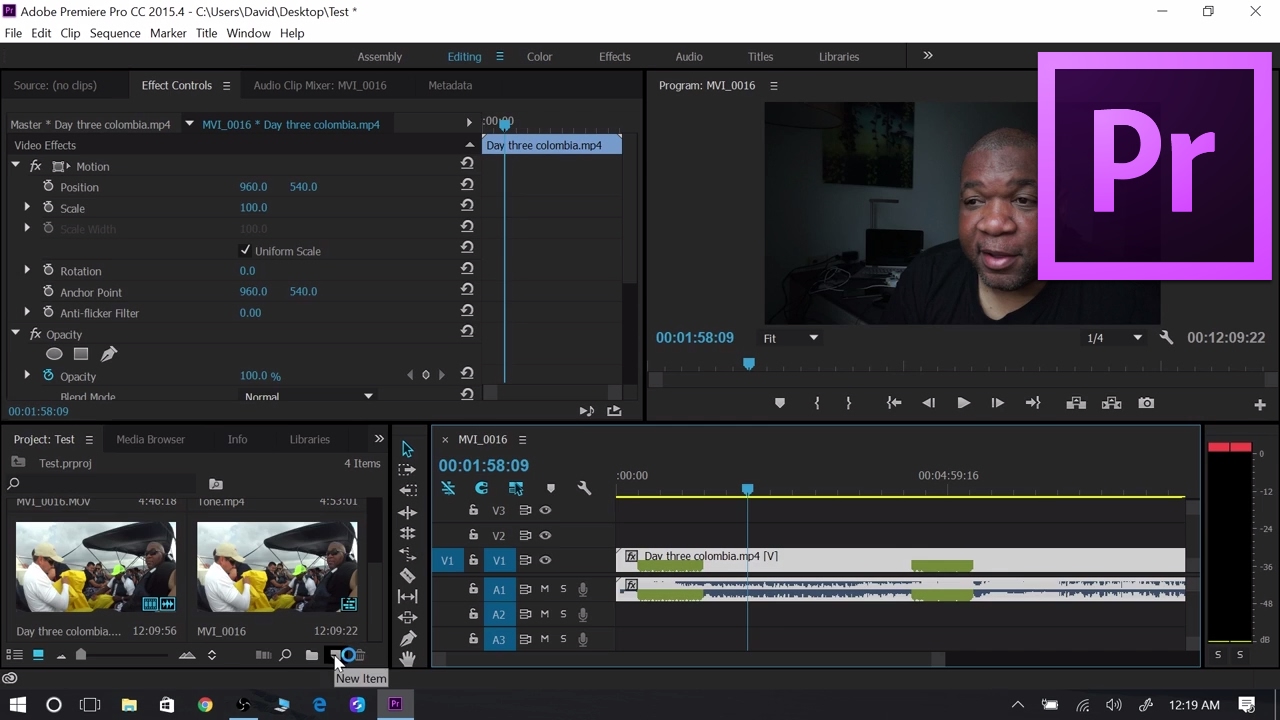Go to Out point
This screenshot has height=720, width=1280.
tap(1033, 403)
